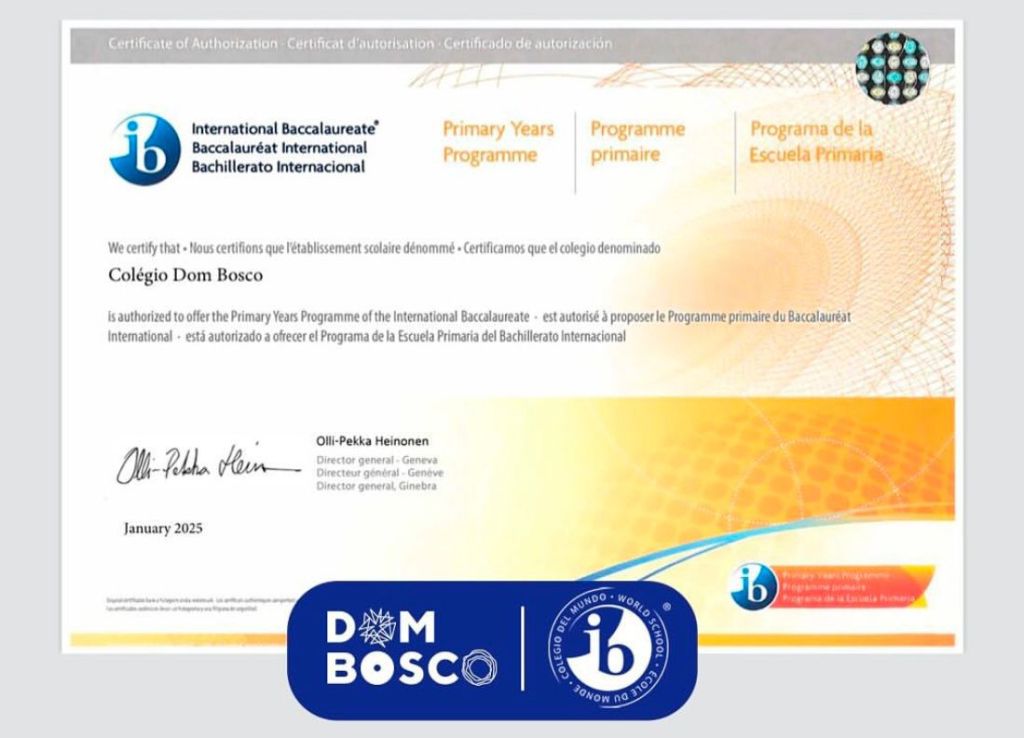Click the holographic security sticker
This screenshot has width=1024, height=738.
click(892, 67)
